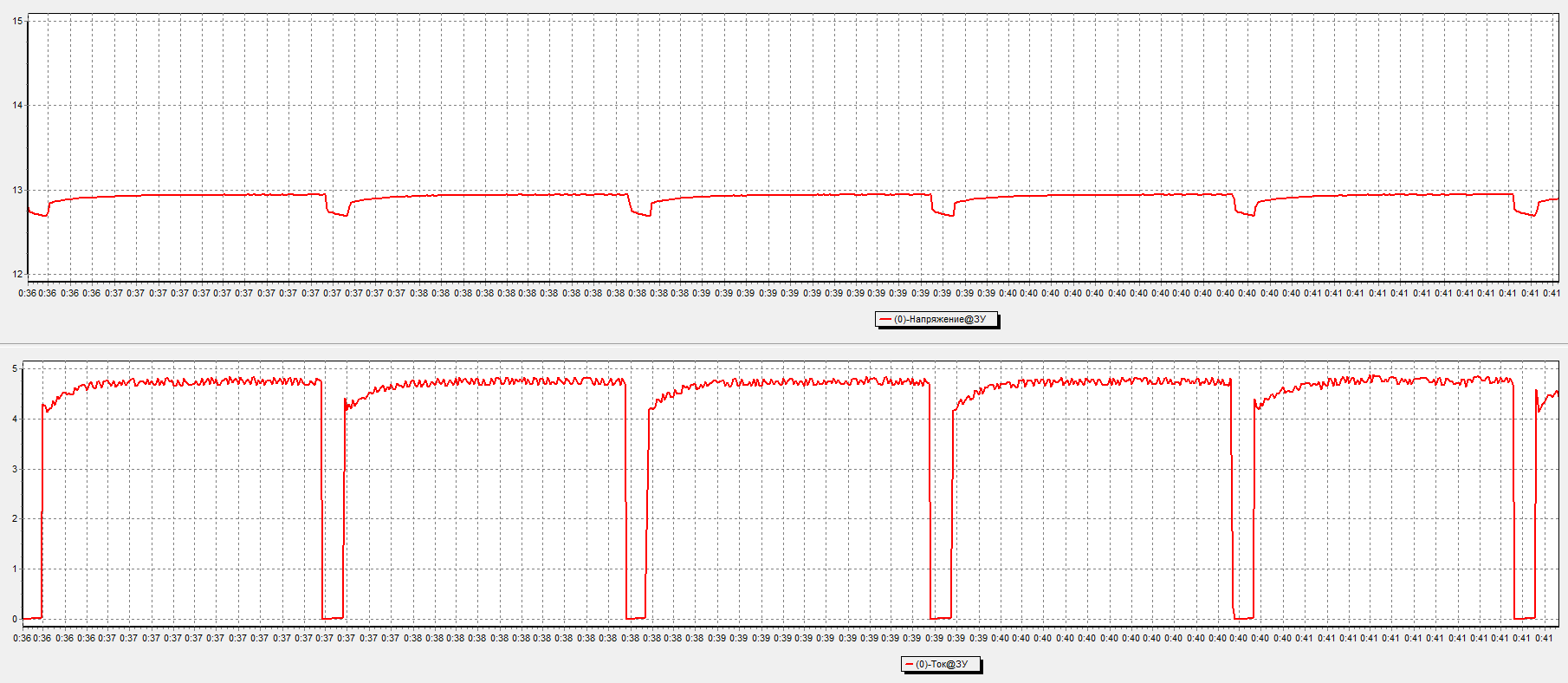Viewport: 1568px width, 683px height.
Task: Click first 0:36 time label under voltage chart
Action: click(27, 293)
